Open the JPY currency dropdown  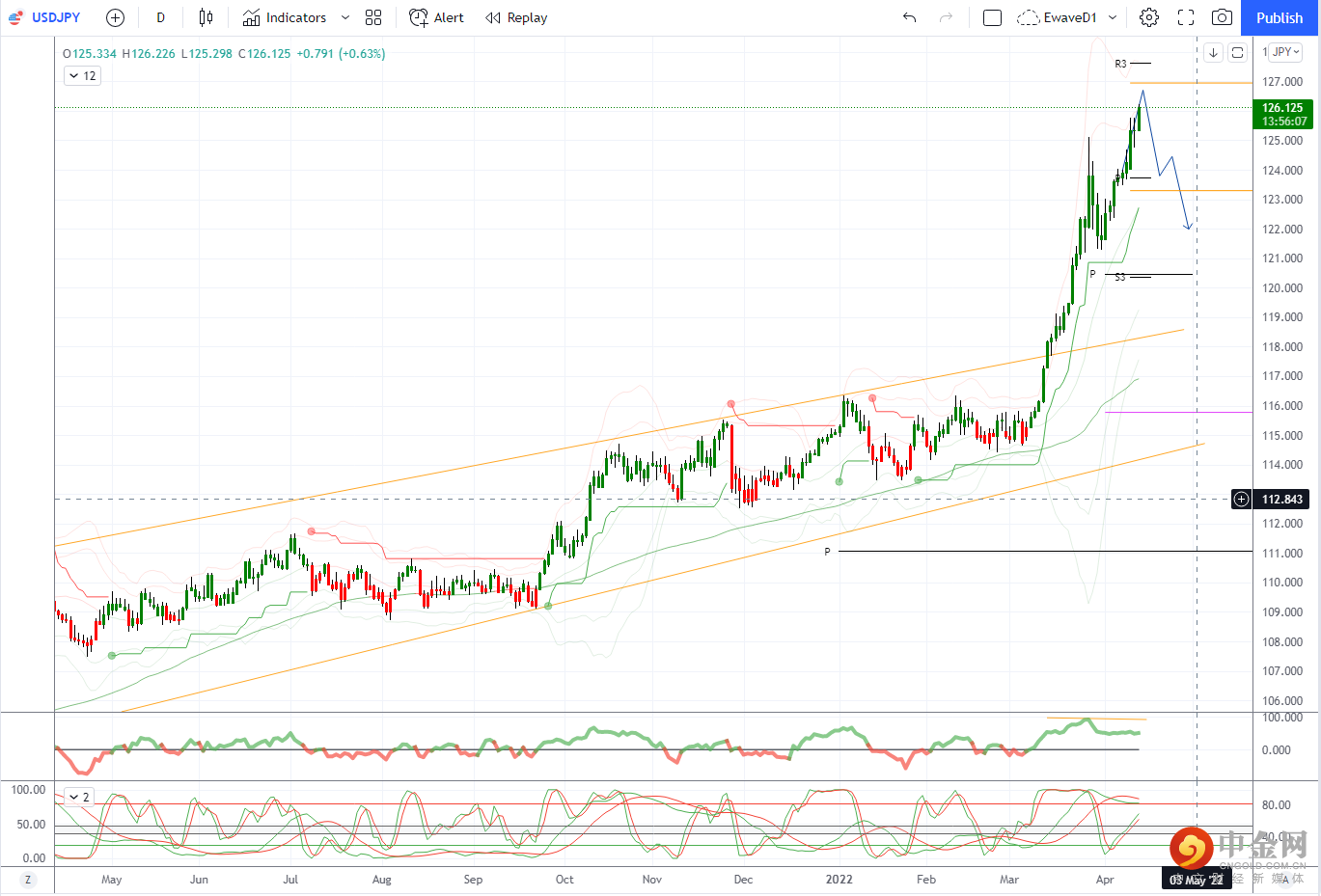click(x=1285, y=52)
